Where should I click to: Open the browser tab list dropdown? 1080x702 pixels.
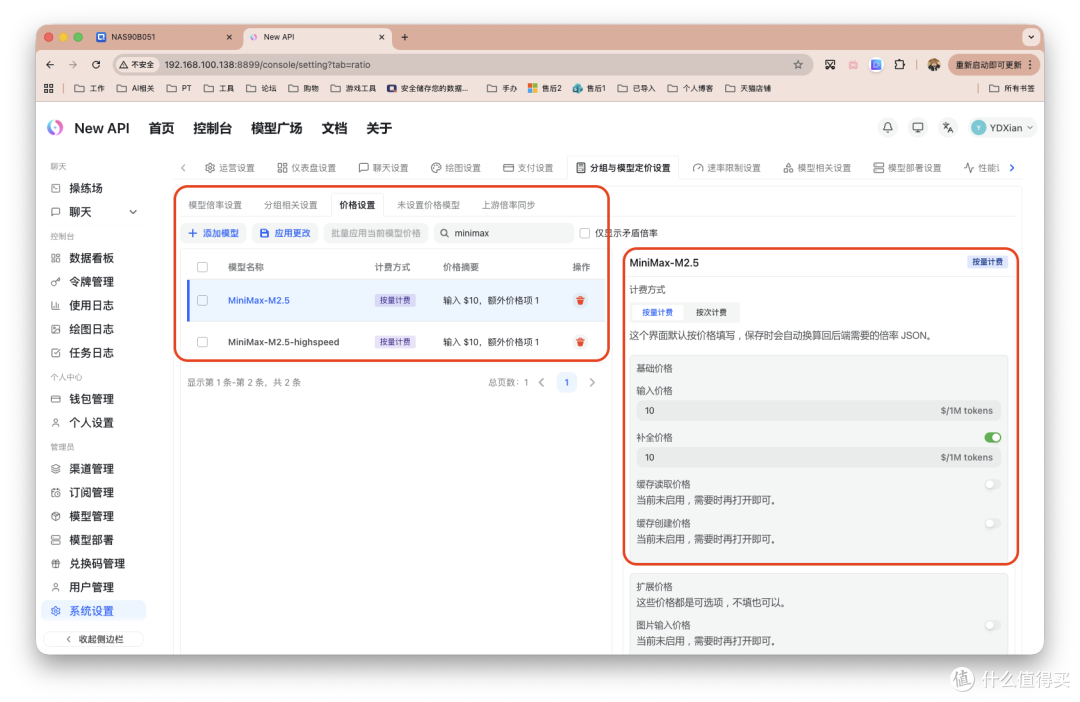[x=1030, y=37]
